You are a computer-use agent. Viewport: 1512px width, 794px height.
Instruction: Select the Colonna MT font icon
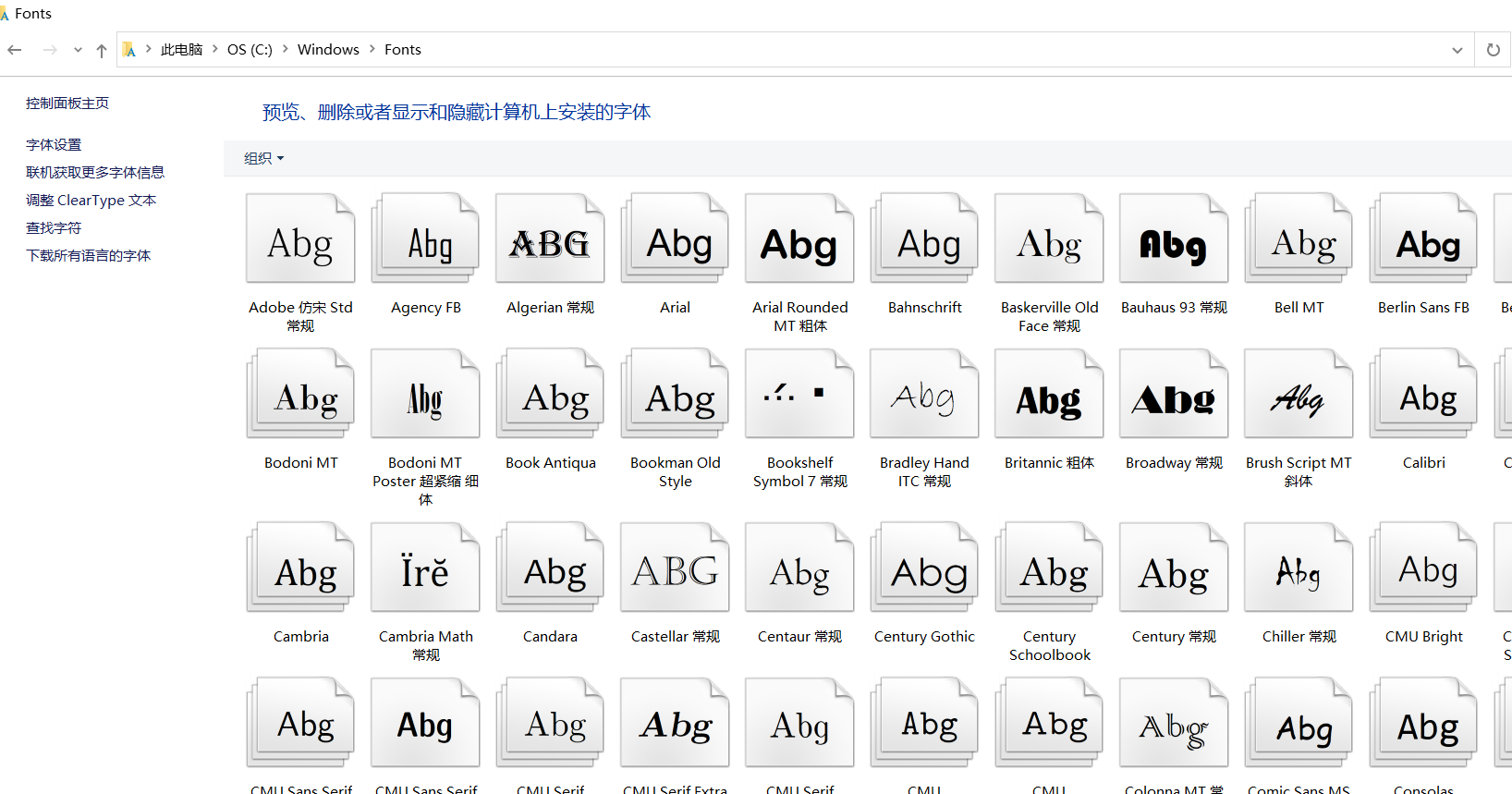(1174, 723)
